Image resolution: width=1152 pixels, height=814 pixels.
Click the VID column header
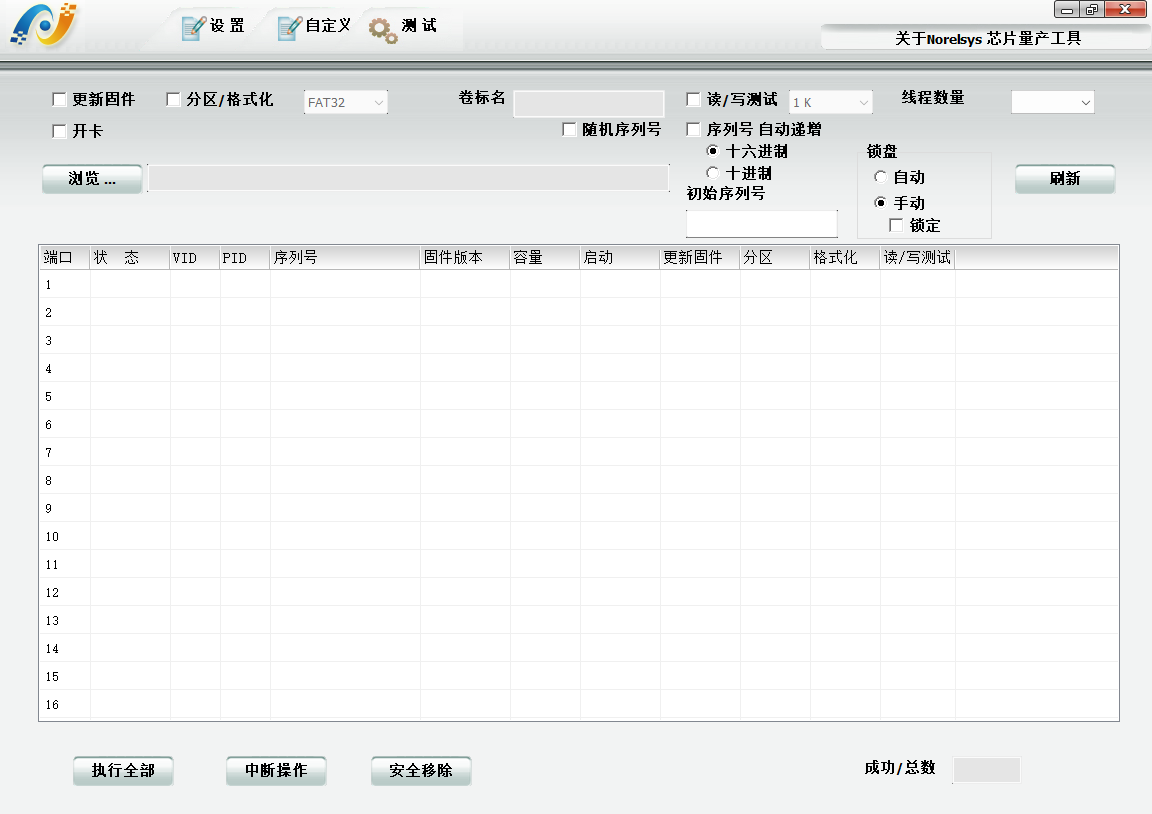[195, 257]
